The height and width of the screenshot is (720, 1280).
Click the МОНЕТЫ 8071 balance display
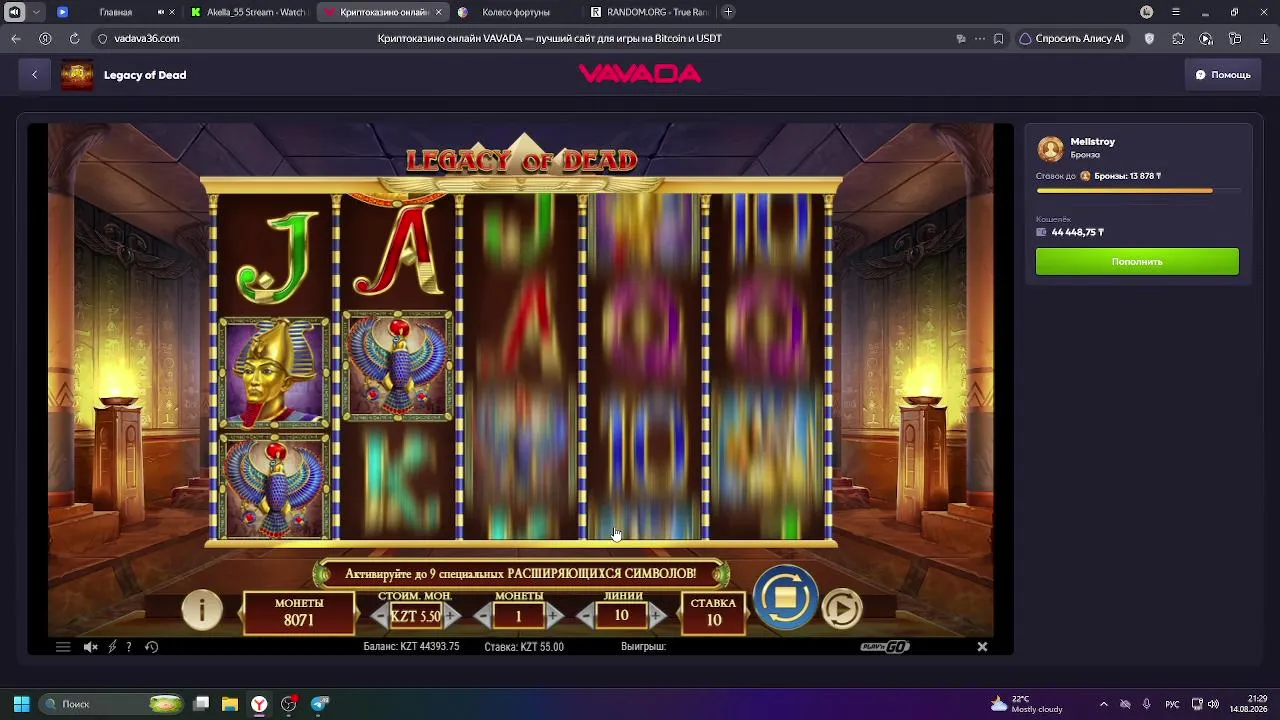299,612
